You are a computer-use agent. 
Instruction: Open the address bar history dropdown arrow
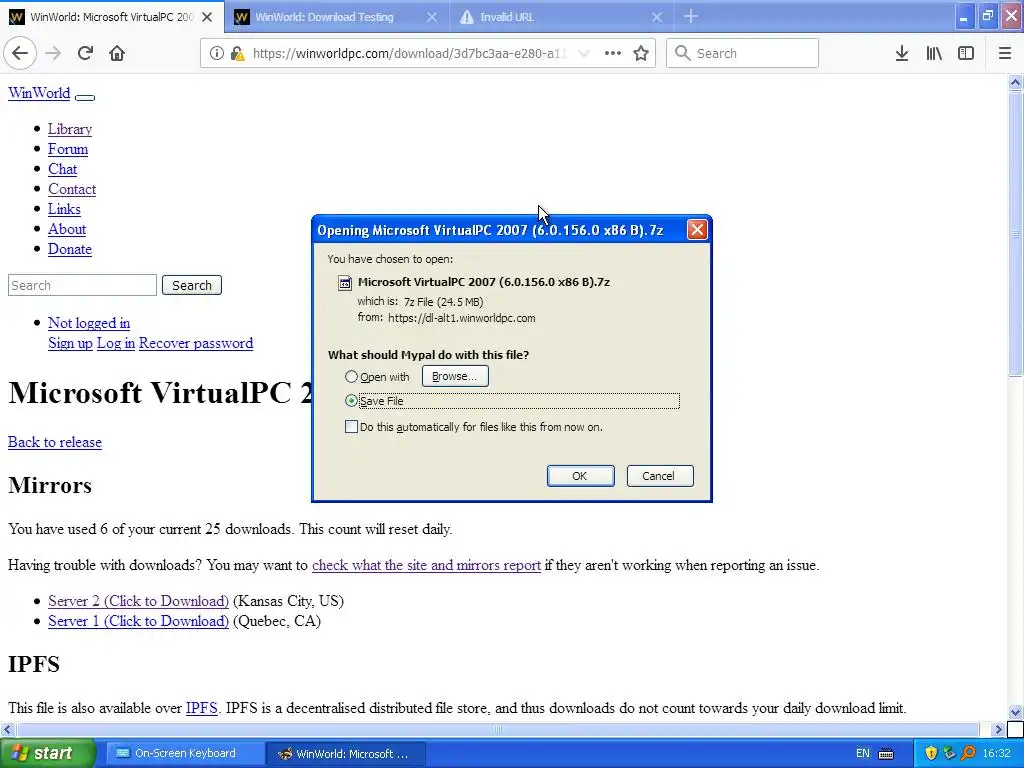(x=584, y=54)
